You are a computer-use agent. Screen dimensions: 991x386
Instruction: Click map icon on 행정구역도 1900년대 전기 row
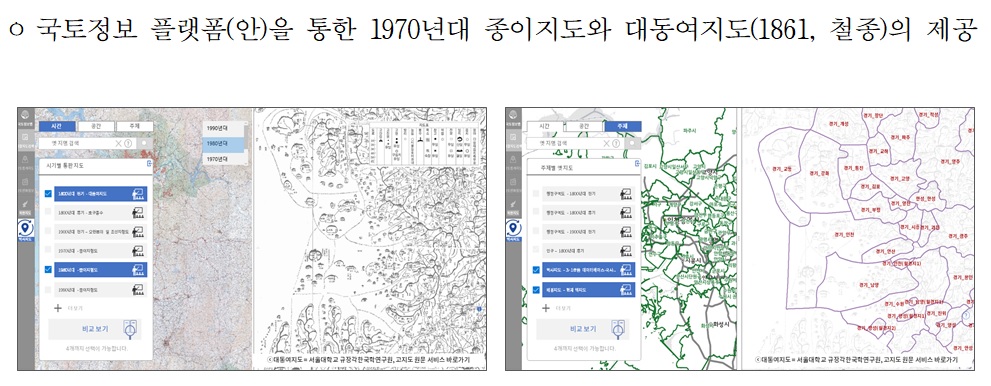tap(625, 232)
